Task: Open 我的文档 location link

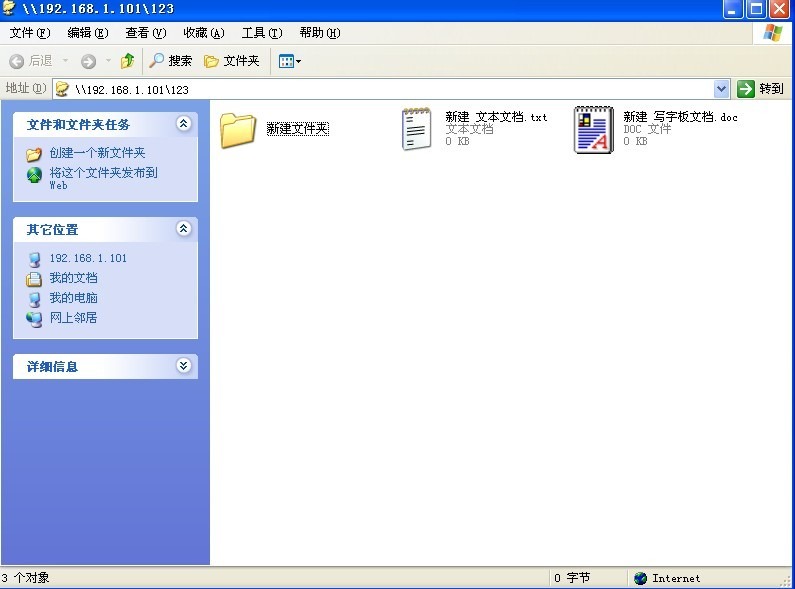Action: click(74, 278)
